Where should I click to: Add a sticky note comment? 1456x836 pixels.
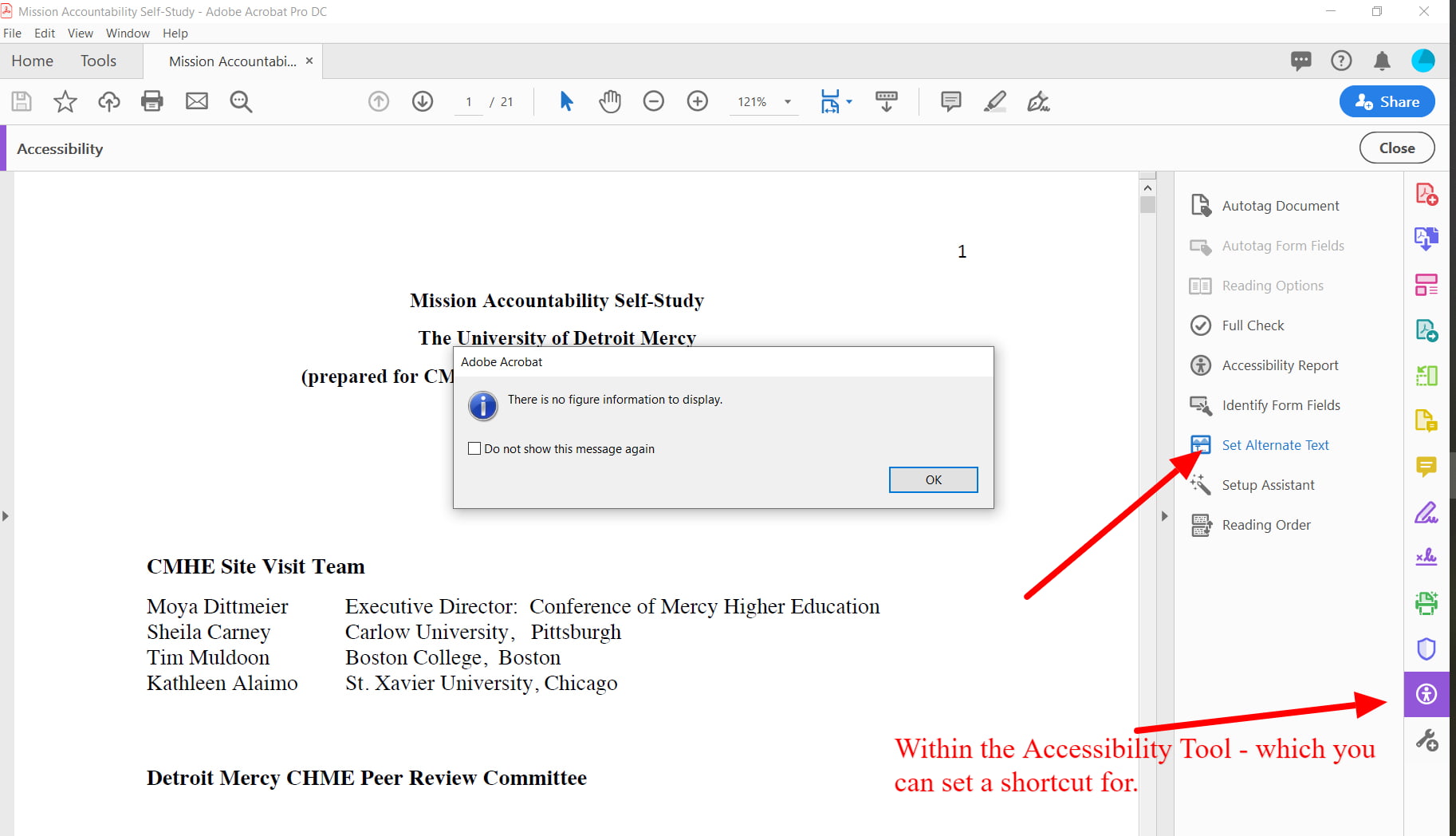pos(950,101)
